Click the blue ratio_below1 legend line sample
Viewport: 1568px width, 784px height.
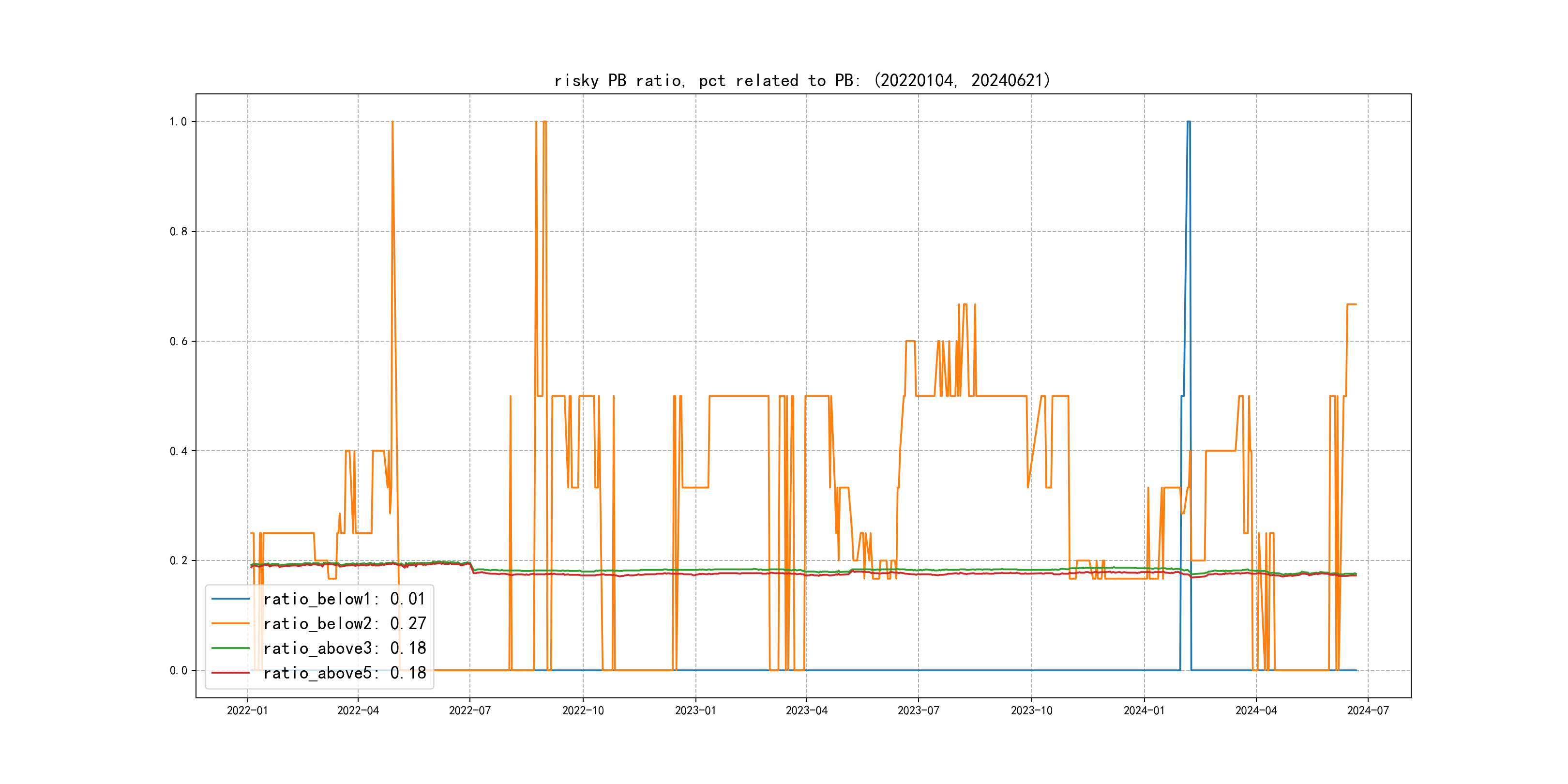click(x=230, y=599)
